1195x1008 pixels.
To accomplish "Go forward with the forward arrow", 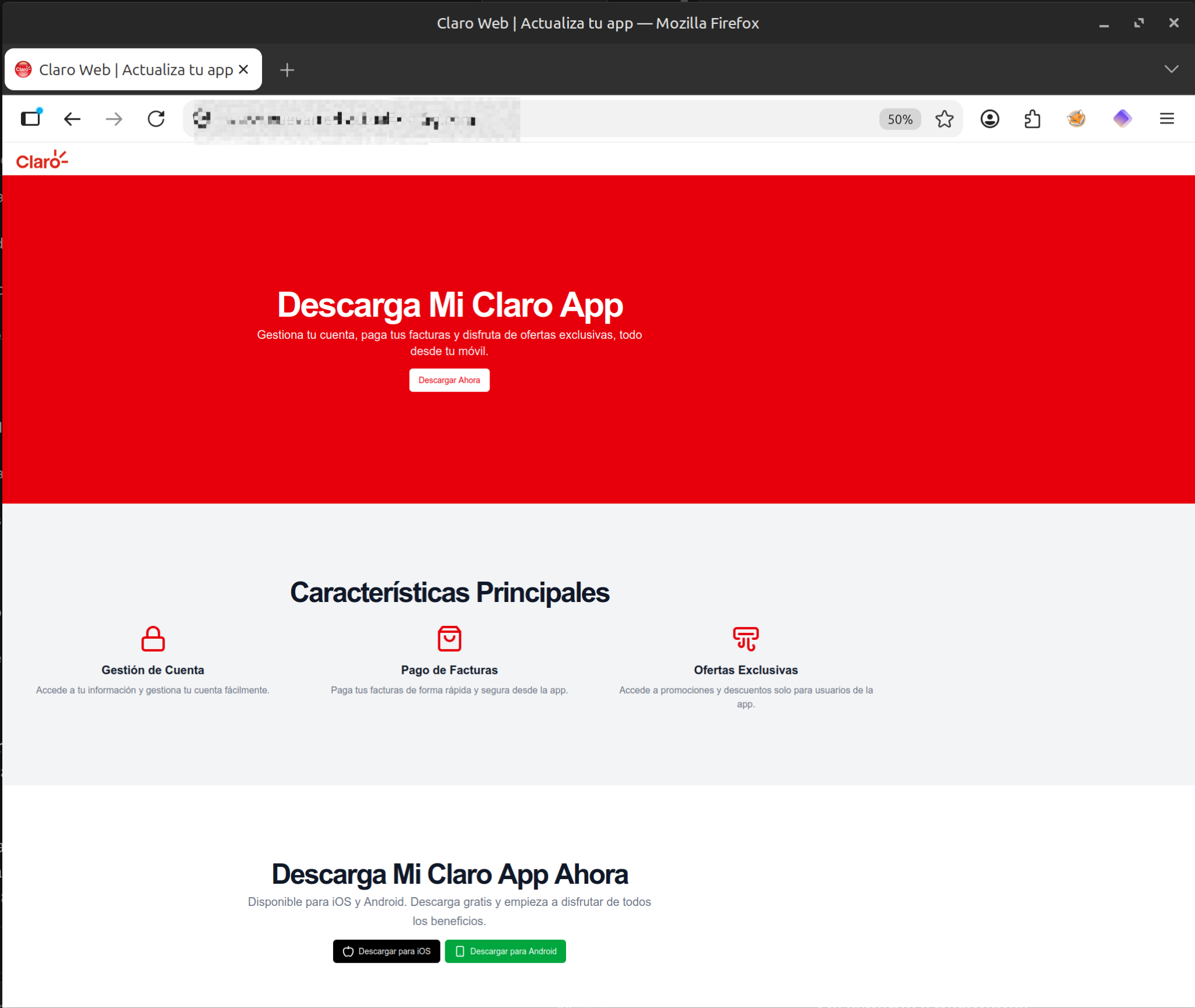I will [114, 119].
